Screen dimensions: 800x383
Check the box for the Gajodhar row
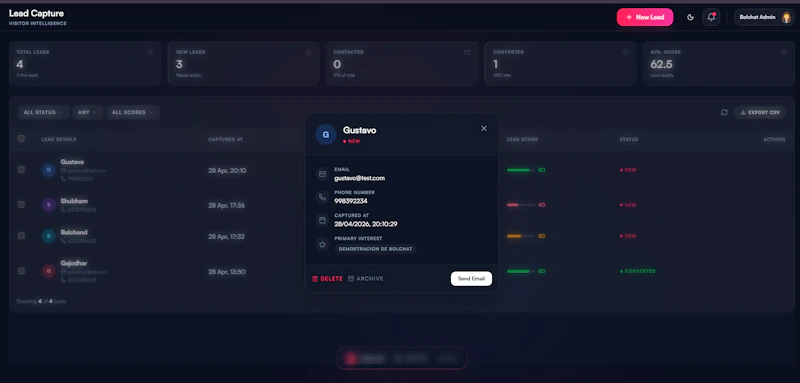(21, 271)
